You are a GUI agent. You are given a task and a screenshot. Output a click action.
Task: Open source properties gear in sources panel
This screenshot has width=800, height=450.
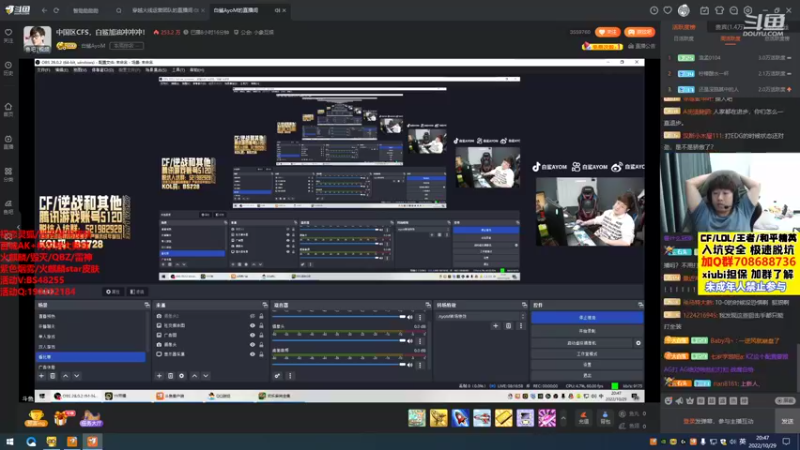[x=182, y=376]
